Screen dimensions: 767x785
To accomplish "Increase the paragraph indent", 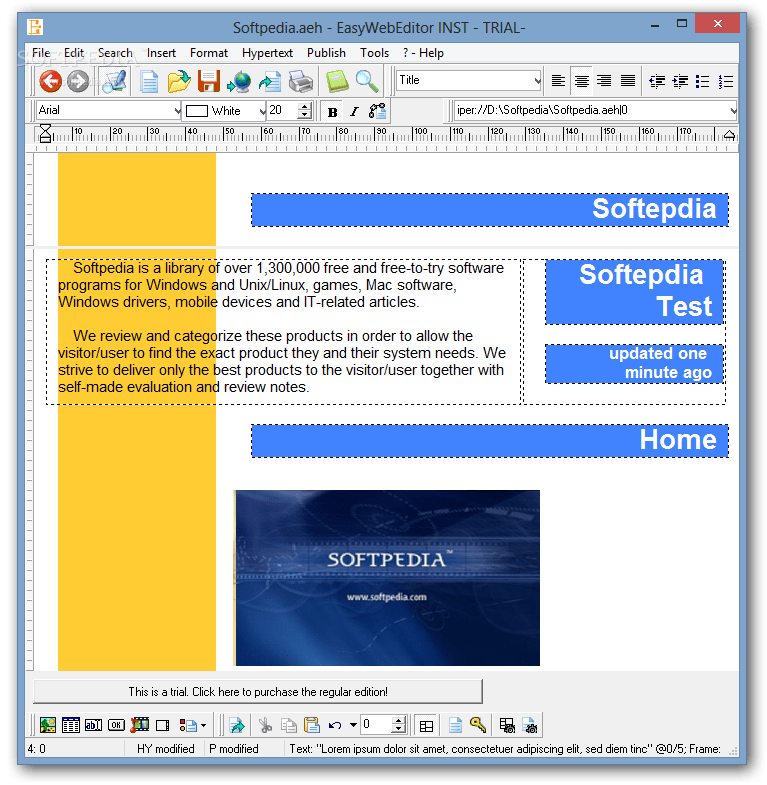I will pos(680,81).
